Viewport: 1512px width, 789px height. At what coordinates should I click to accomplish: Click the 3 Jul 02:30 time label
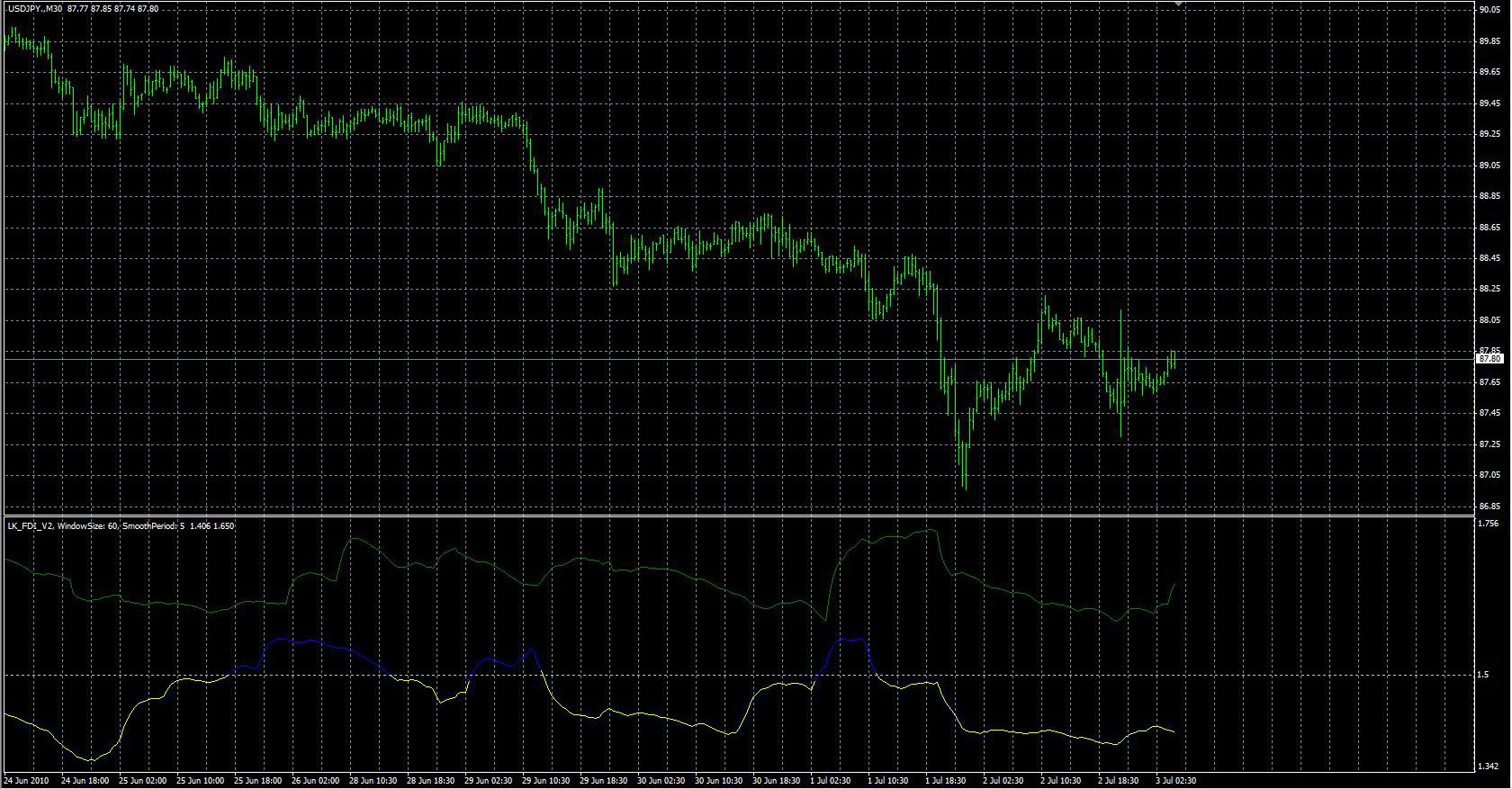tap(1177, 781)
